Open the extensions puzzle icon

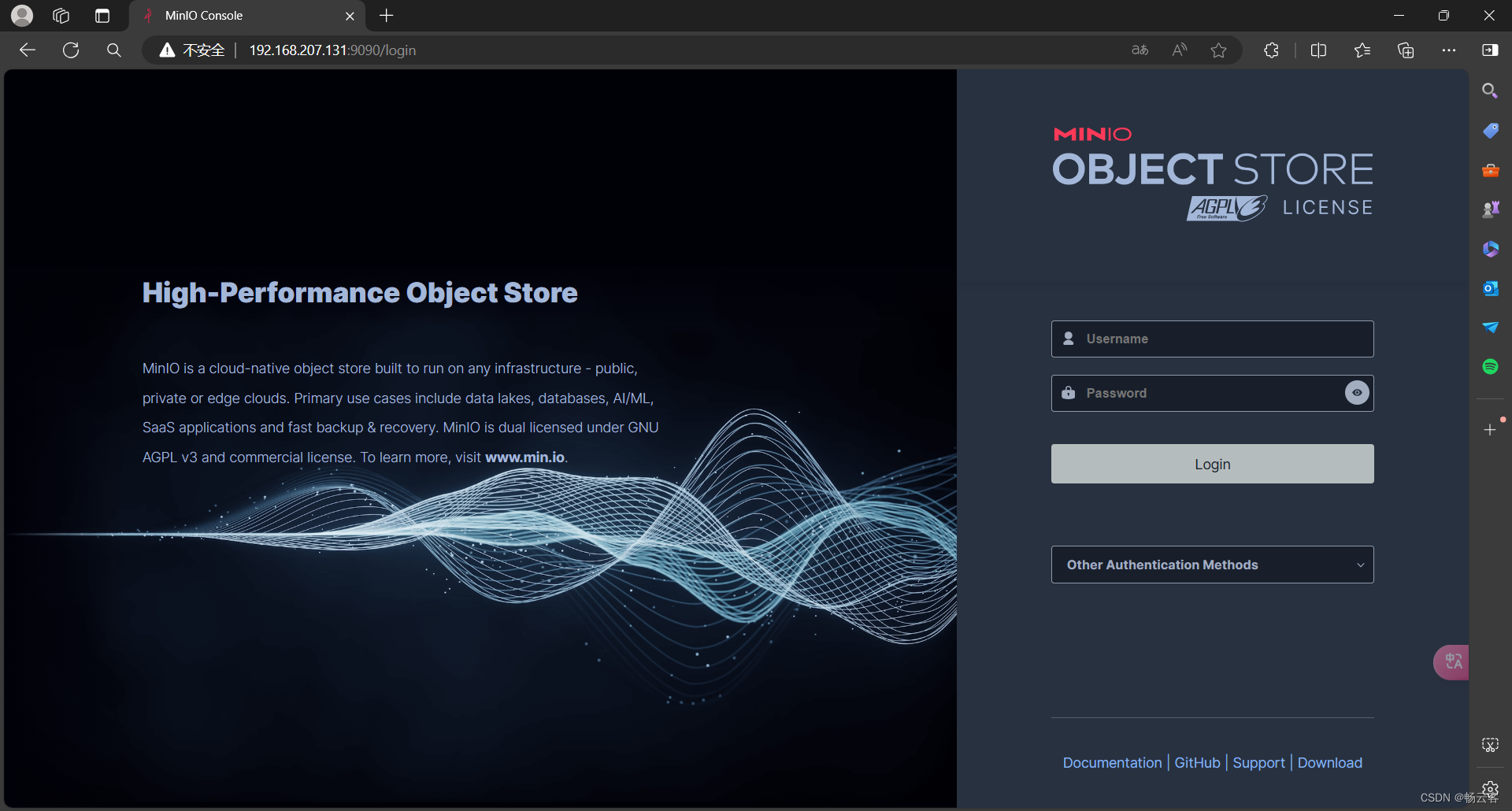pos(1271,50)
